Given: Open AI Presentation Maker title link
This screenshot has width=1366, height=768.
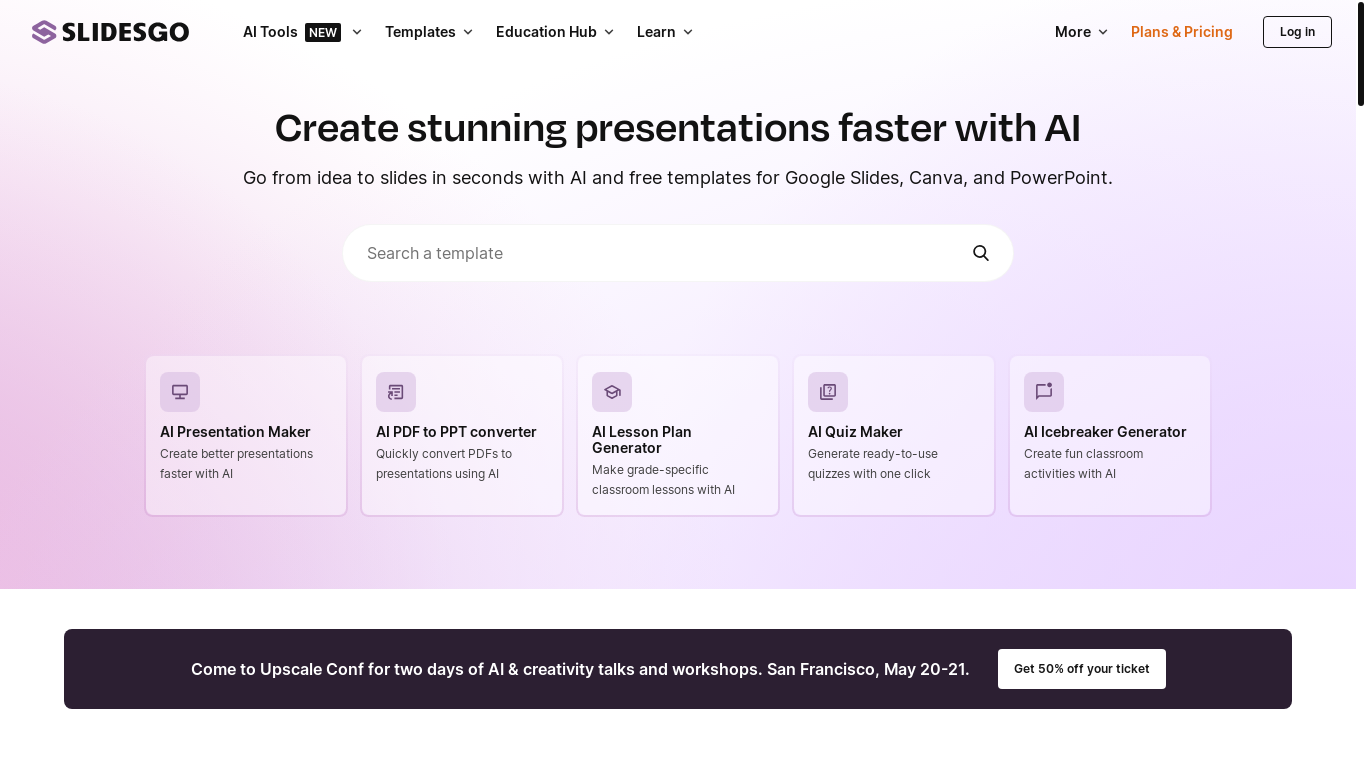Looking at the screenshot, I should pyautogui.click(x=235, y=432).
